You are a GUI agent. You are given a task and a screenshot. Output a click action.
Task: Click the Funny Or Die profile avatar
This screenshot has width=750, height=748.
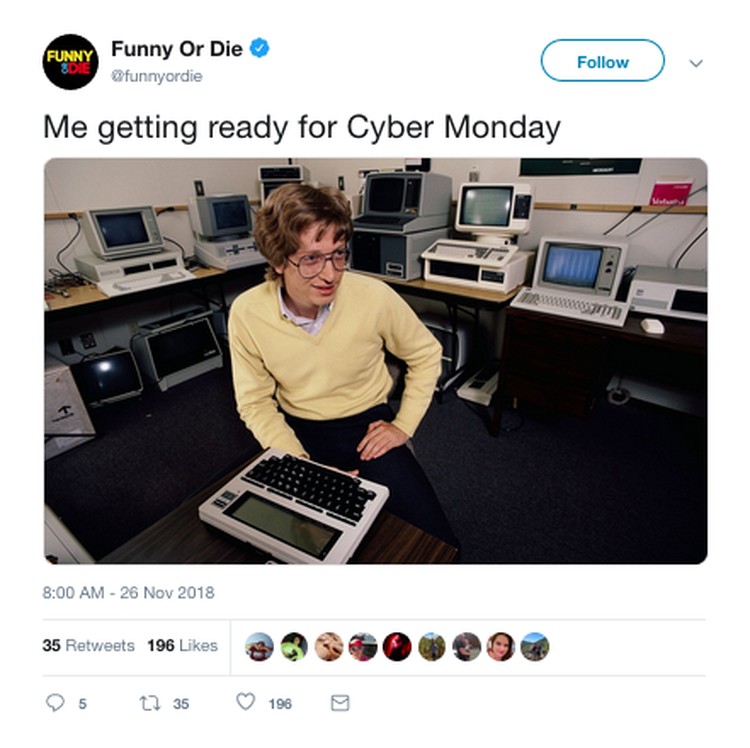(x=70, y=62)
